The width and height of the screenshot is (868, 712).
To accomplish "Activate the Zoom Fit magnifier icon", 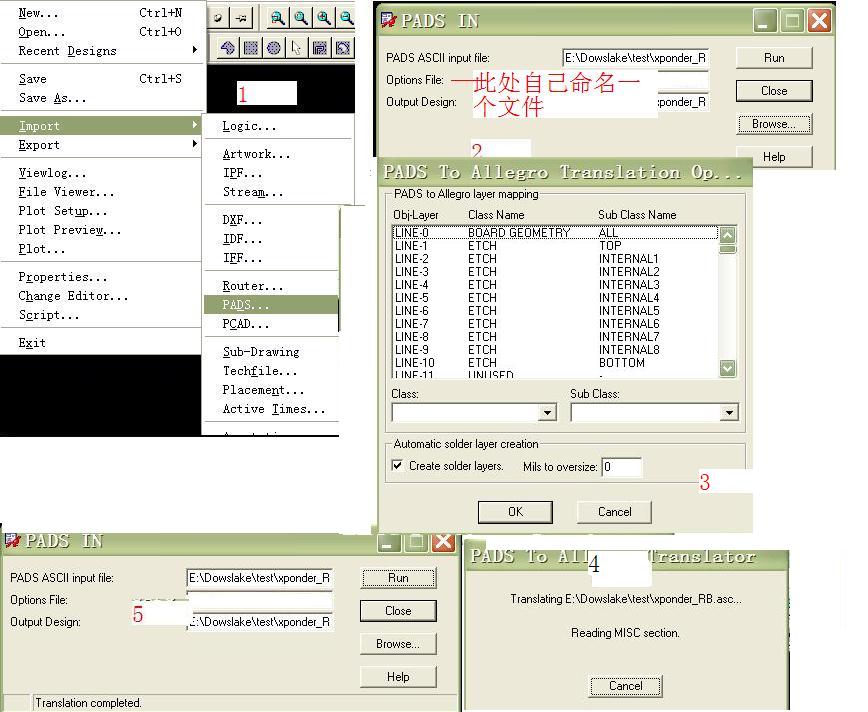I will [278, 17].
